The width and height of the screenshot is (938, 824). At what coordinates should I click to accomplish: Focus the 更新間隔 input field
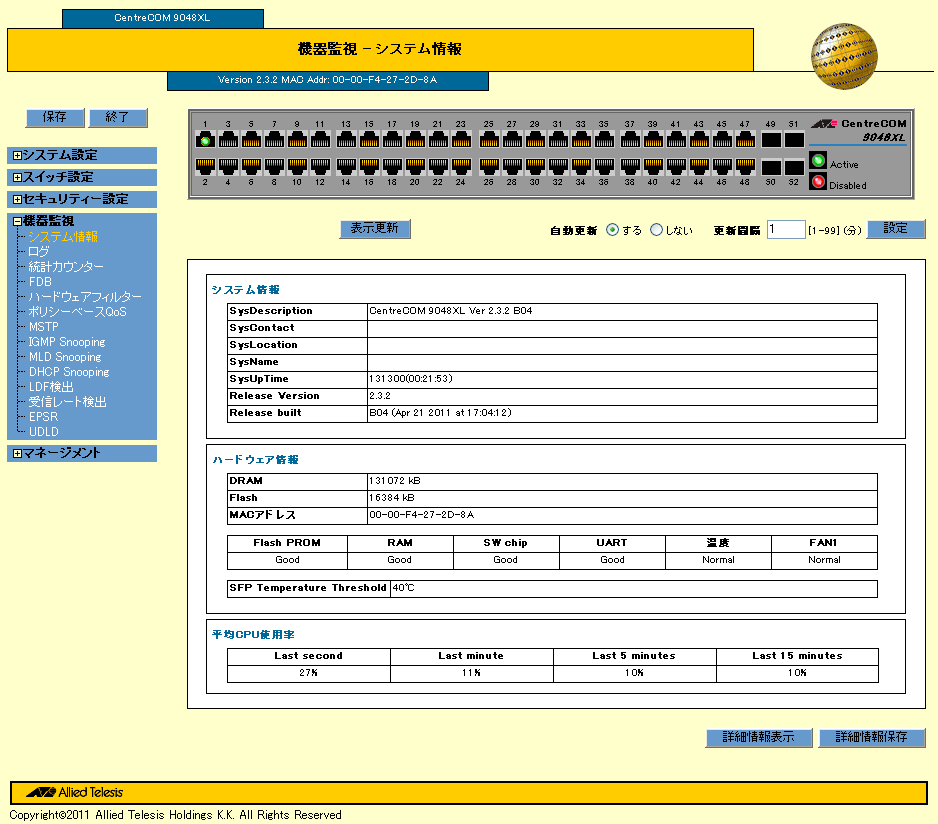point(786,229)
